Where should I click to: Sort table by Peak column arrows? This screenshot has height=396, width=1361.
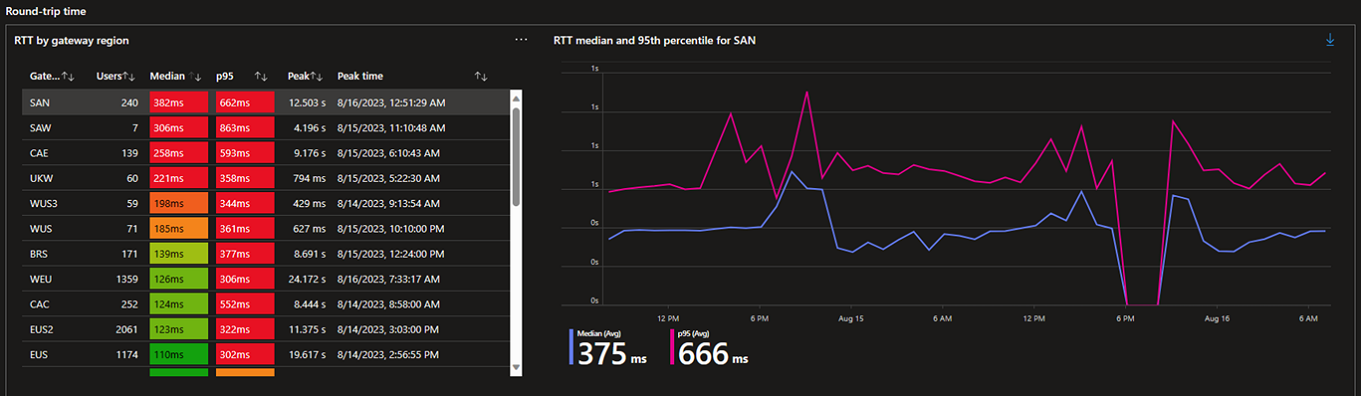(315, 76)
